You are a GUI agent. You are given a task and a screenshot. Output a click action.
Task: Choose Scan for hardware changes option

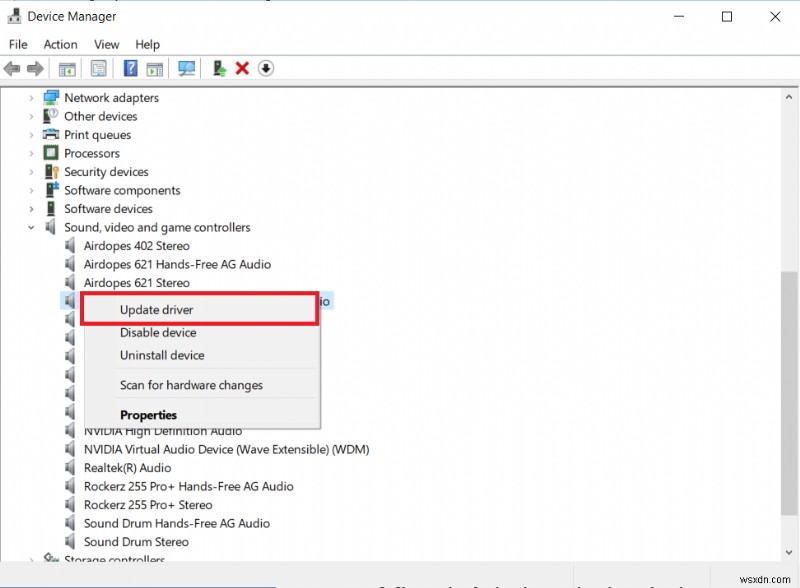pyautogui.click(x=202, y=385)
